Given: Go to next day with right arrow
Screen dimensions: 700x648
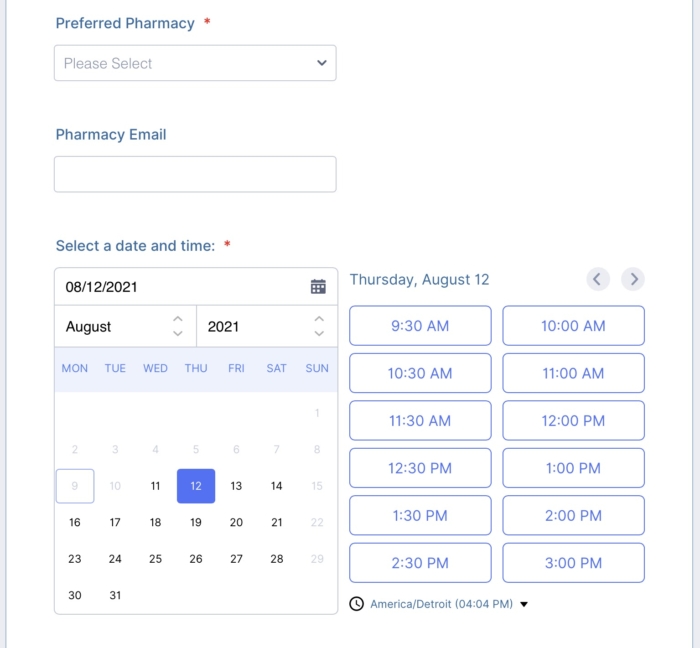Looking at the screenshot, I should [x=632, y=279].
